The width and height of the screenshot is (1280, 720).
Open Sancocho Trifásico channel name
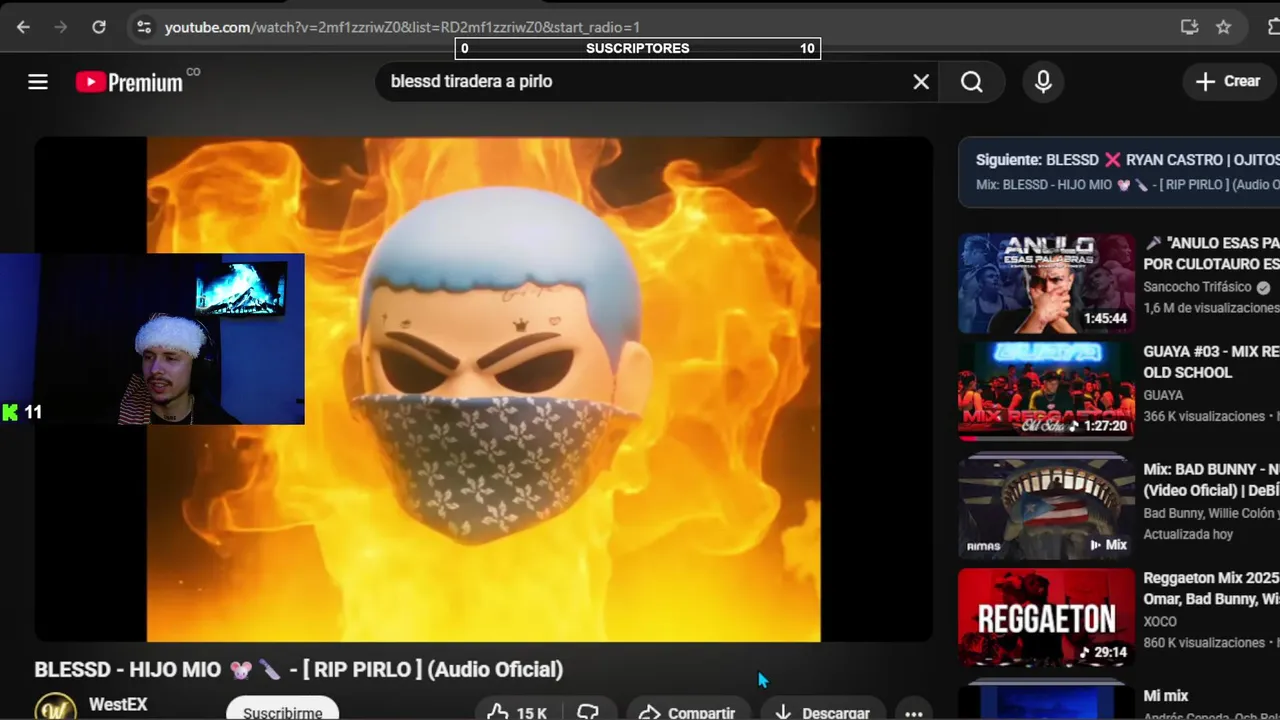point(1199,287)
